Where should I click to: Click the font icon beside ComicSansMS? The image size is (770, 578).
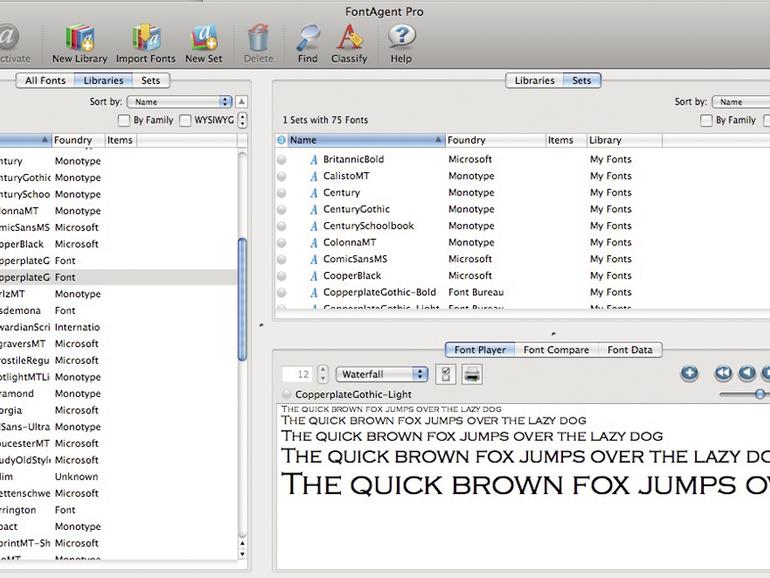point(314,259)
